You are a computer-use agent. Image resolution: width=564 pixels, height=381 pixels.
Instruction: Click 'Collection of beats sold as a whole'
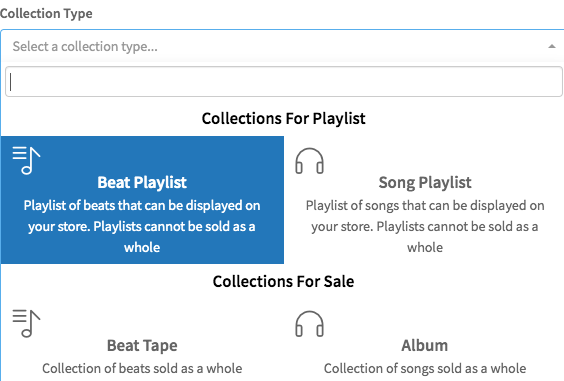(142, 368)
